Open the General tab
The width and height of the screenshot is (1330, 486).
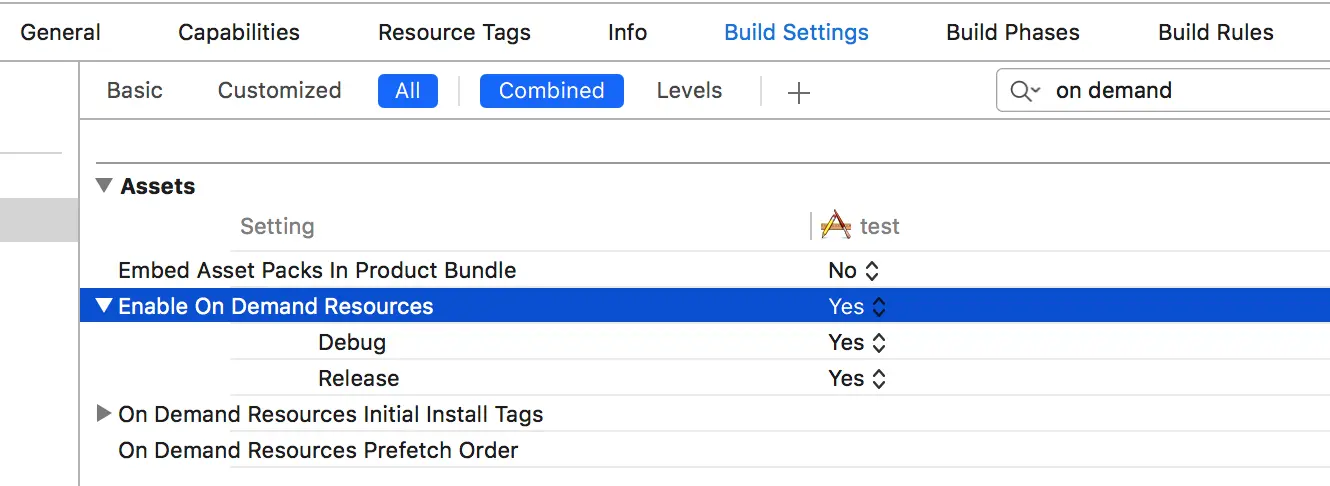[x=60, y=32]
